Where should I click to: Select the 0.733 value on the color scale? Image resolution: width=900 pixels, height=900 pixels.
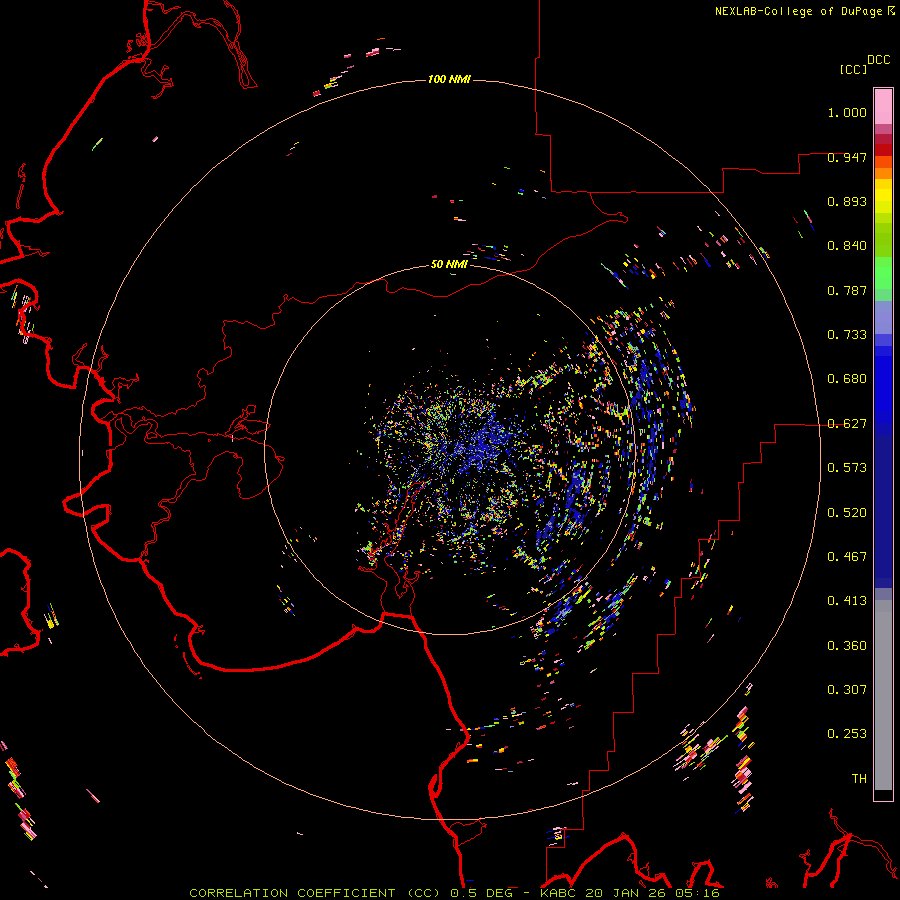point(847,335)
